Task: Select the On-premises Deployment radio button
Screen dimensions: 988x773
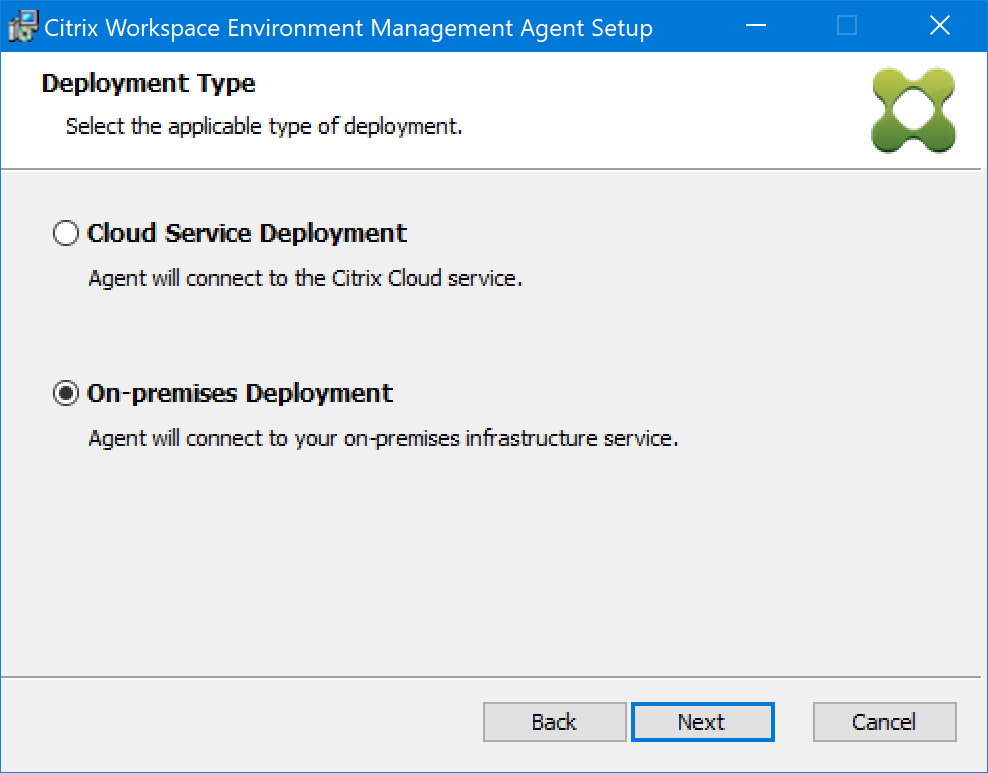Action: [65, 394]
